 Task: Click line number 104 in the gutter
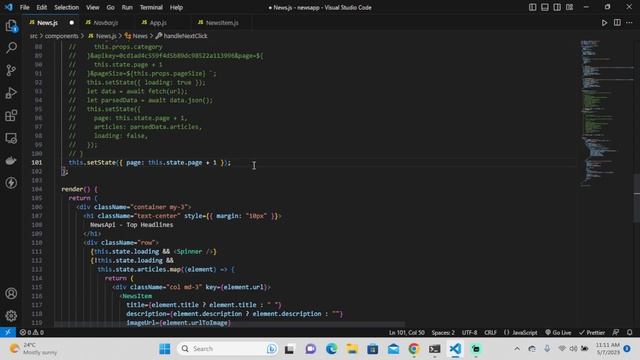tap(37, 189)
